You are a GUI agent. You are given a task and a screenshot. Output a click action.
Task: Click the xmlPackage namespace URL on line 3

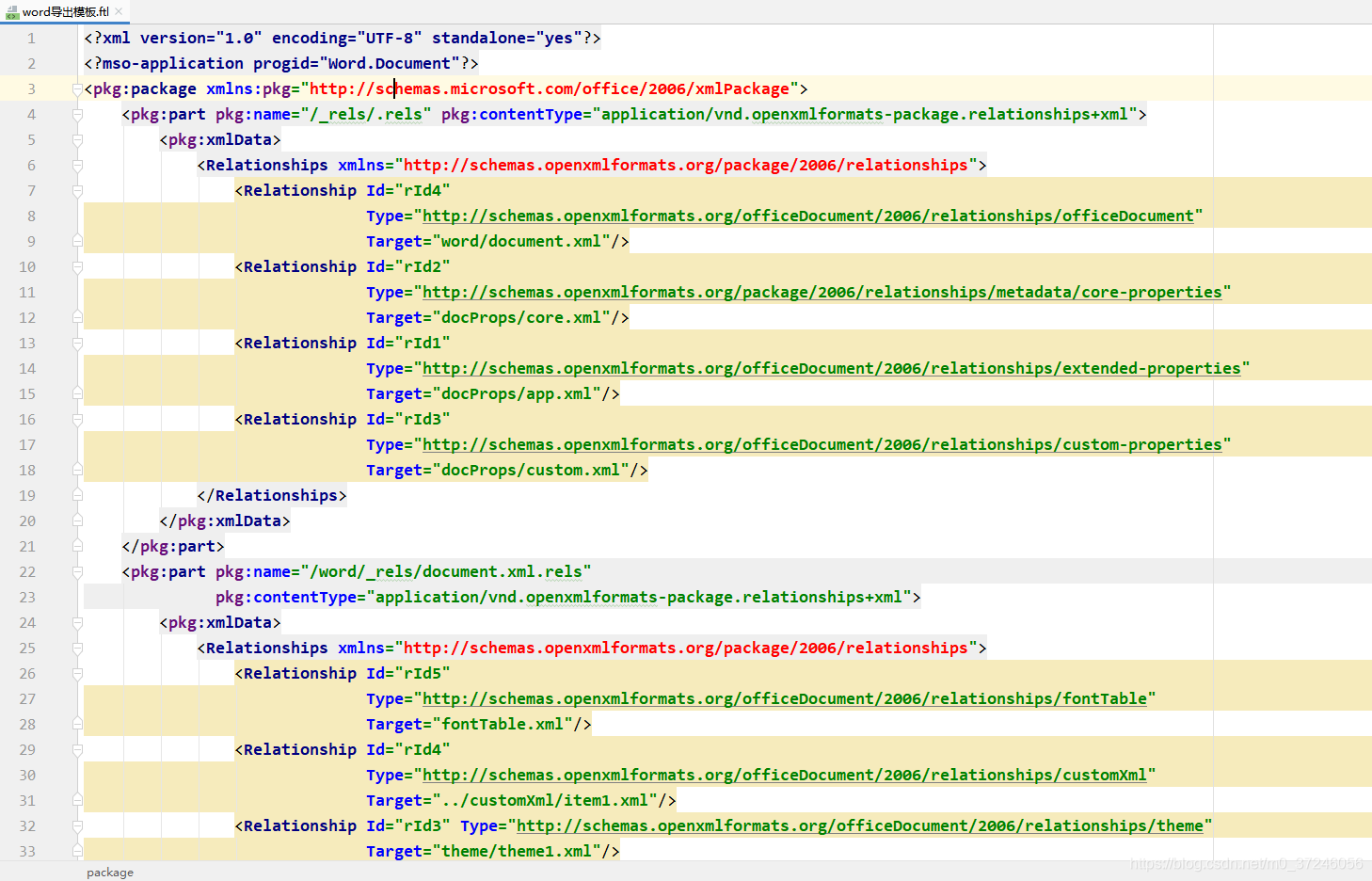point(549,89)
